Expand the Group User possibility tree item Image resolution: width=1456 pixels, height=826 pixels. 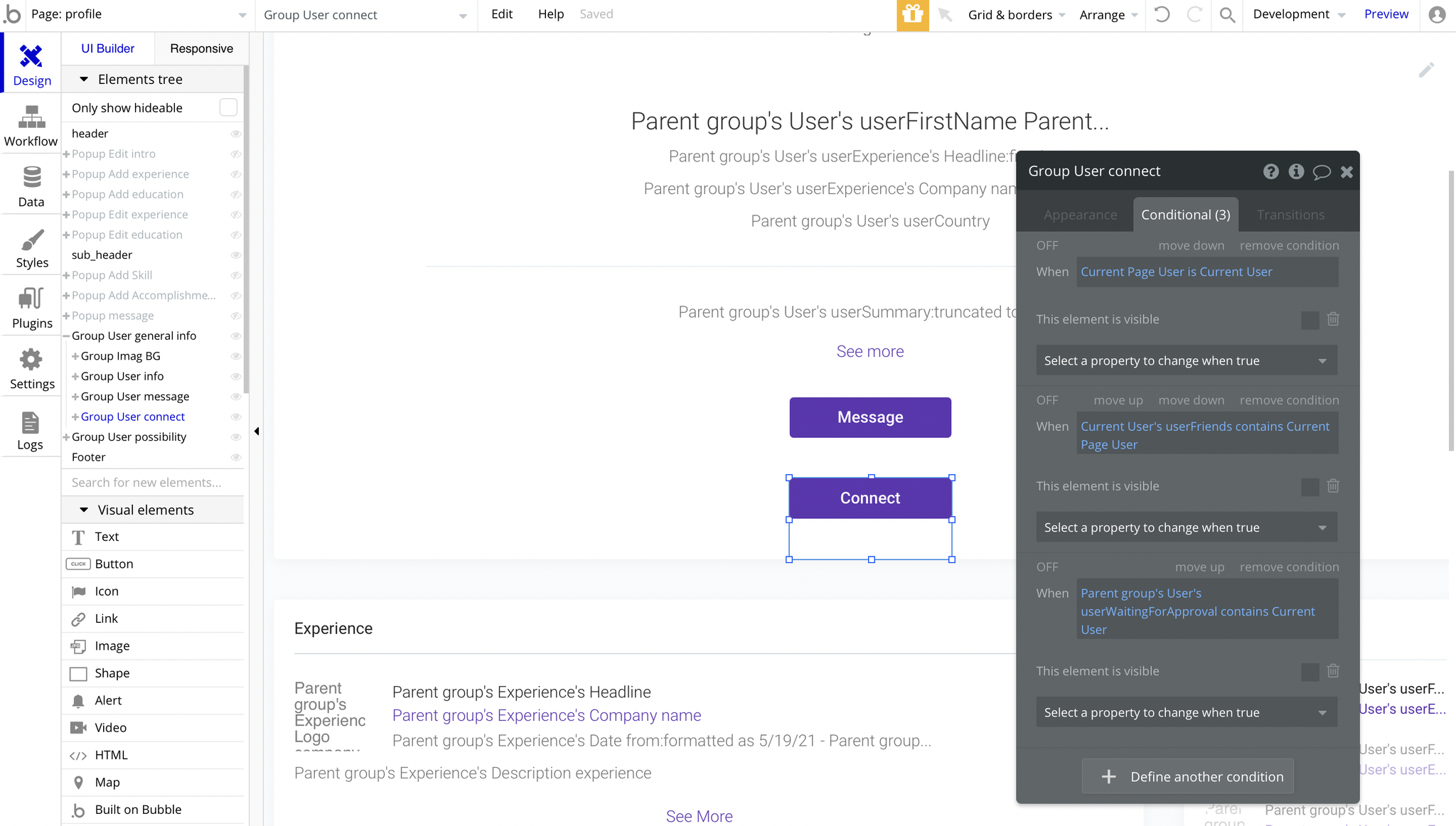(x=66, y=437)
